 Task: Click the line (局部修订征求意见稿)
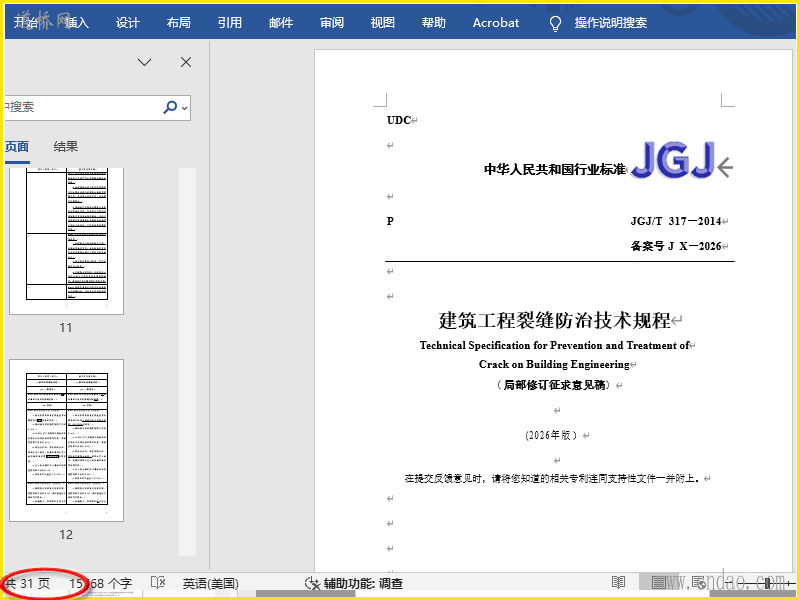click(x=555, y=385)
